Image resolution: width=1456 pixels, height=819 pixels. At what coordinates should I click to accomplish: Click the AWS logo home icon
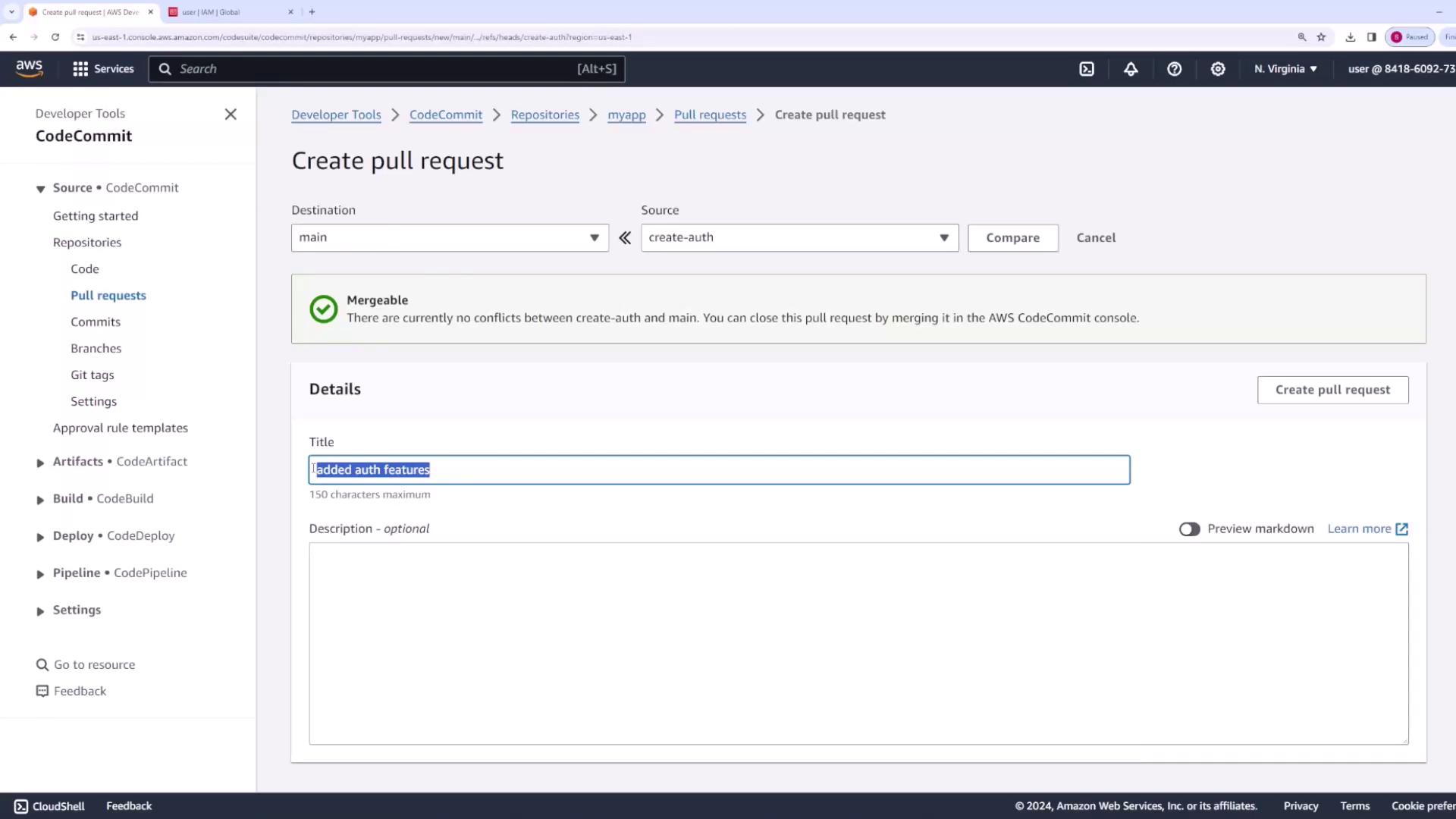[x=30, y=68]
